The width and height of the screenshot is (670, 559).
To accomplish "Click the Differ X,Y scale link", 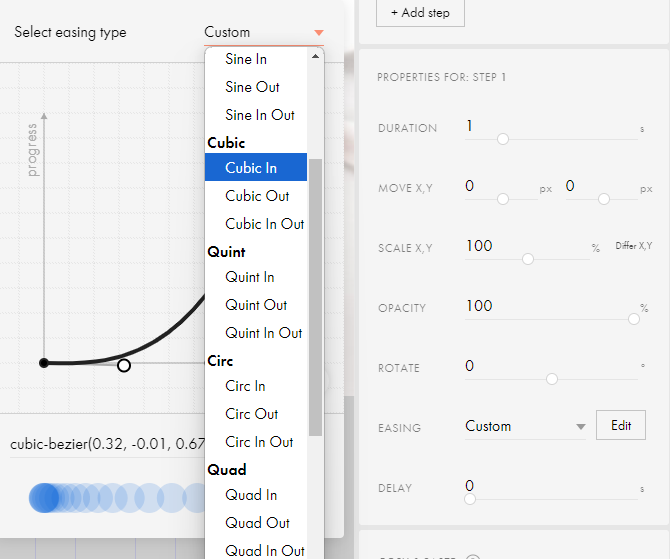I will tap(633, 246).
